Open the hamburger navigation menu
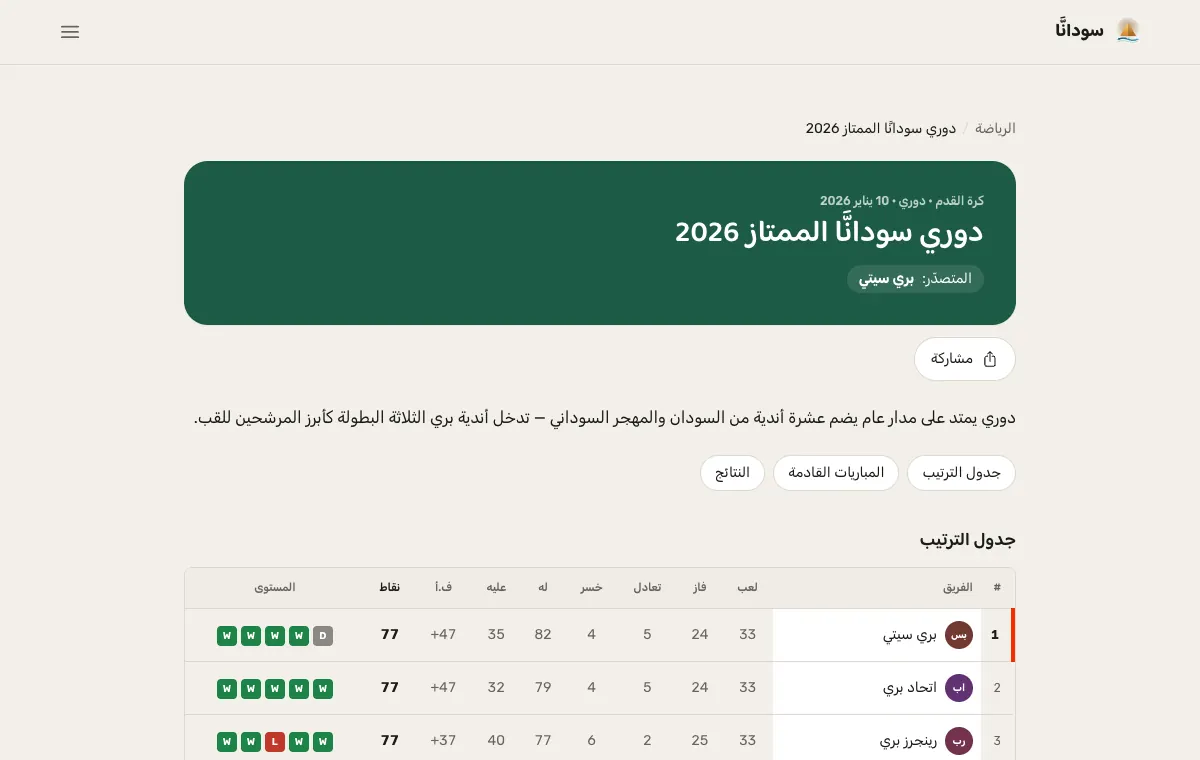Viewport: 1200px width, 760px height. click(x=70, y=32)
